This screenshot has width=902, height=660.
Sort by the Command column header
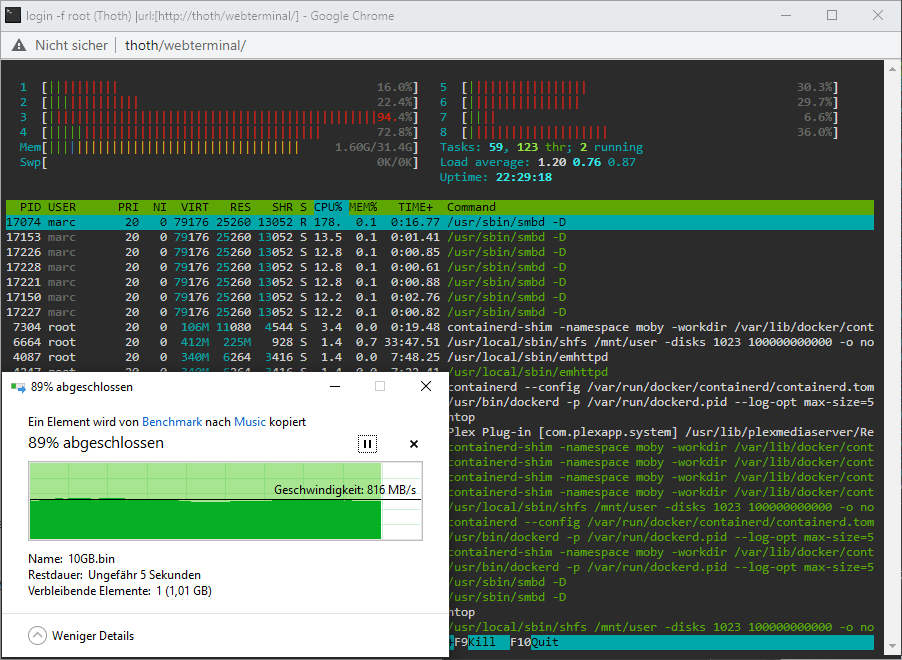[471, 207]
